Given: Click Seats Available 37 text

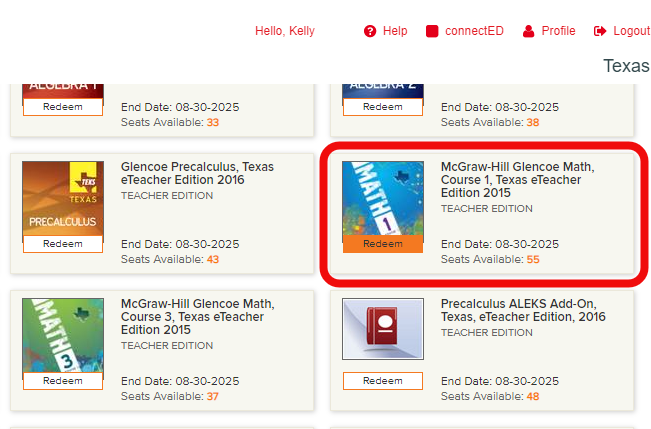Looking at the screenshot, I should tap(170, 397).
